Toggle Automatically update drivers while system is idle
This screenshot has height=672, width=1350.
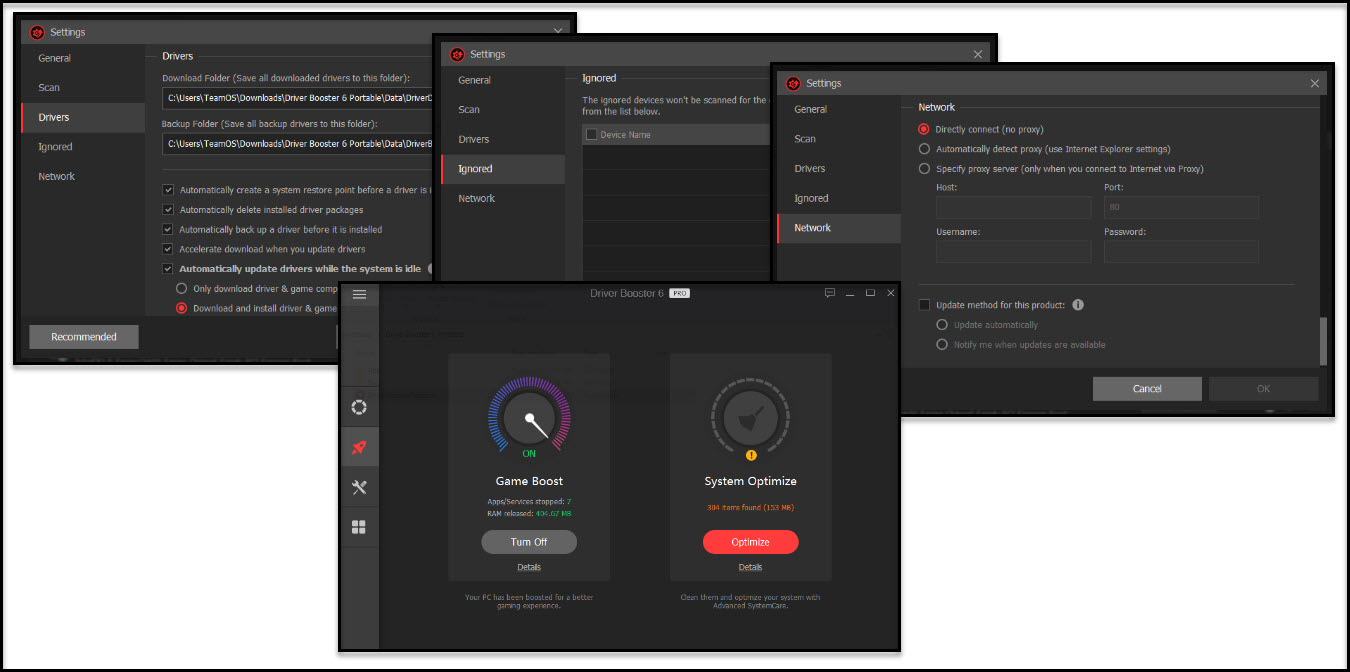168,269
